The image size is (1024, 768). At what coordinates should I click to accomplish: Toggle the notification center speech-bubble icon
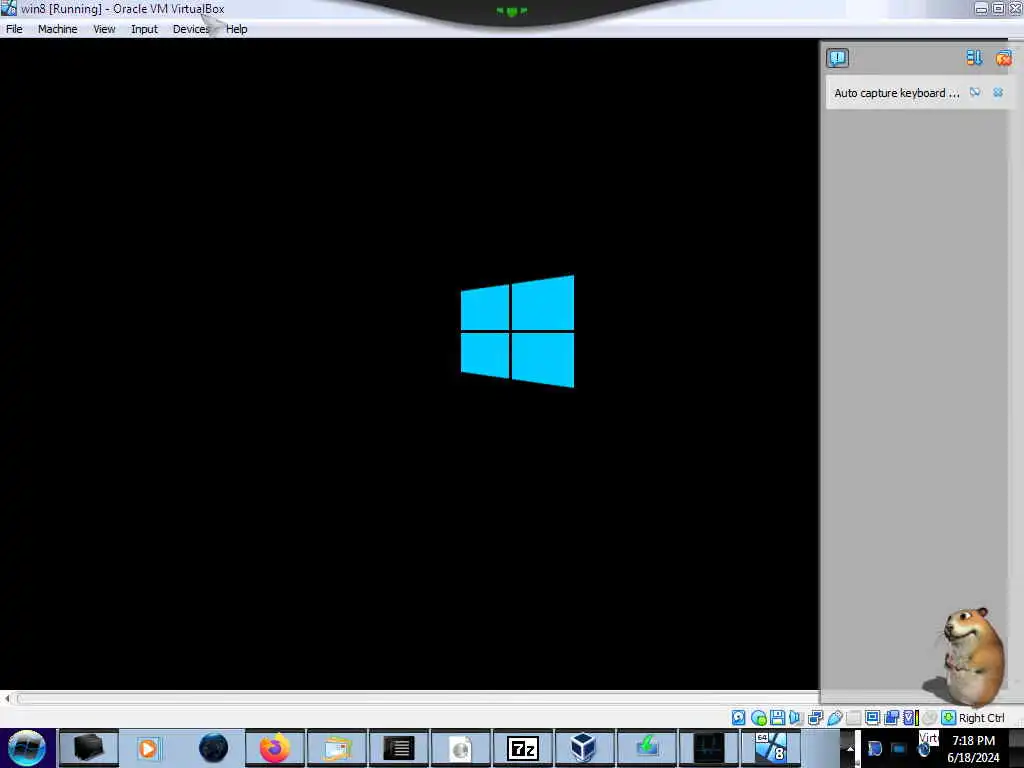tap(837, 58)
